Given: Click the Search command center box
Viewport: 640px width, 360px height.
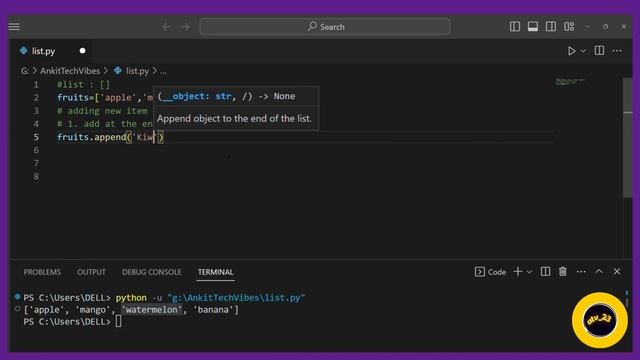Looking at the screenshot, I should (x=325, y=27).
